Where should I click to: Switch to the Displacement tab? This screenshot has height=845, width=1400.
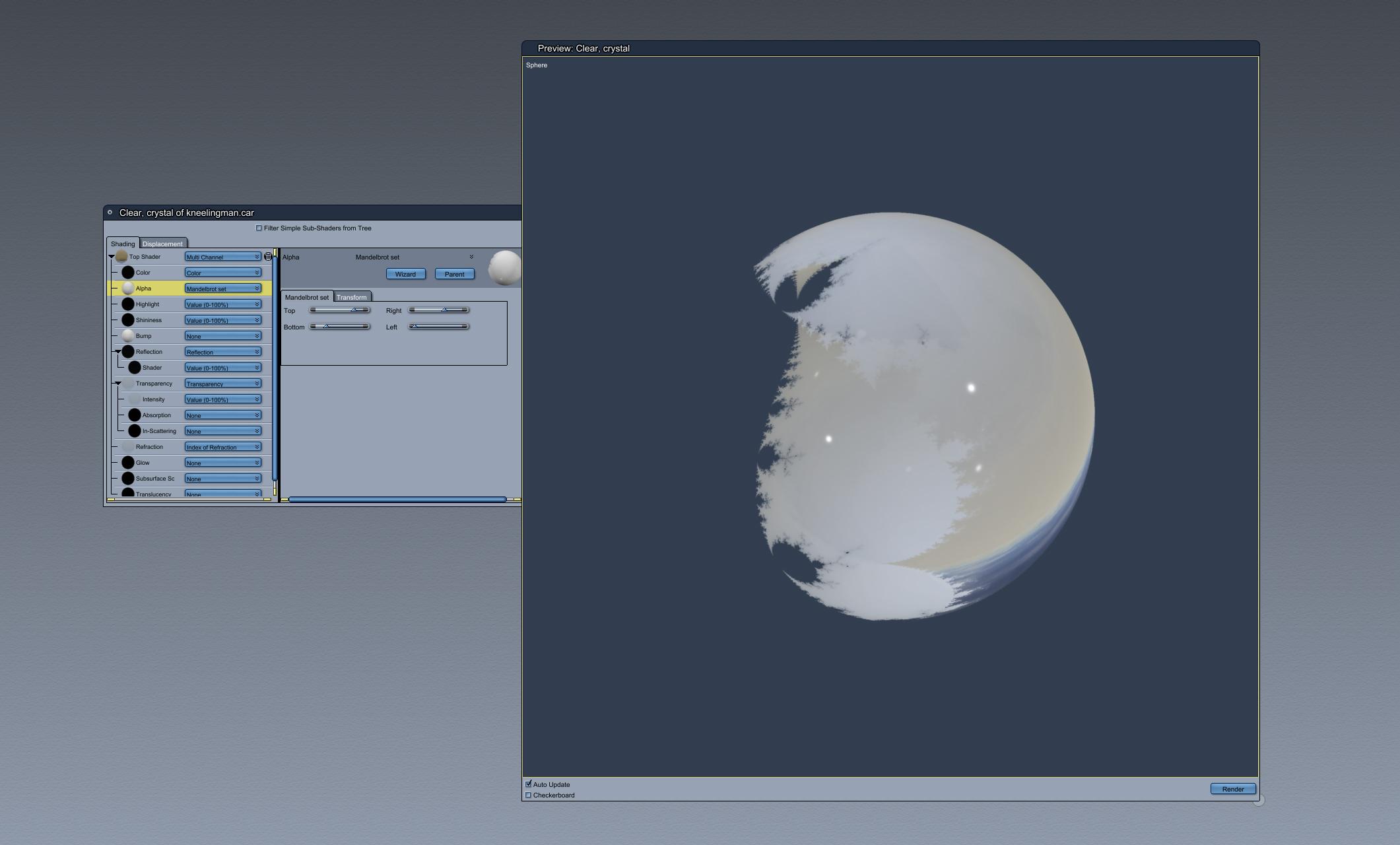(x=162, y=244)
